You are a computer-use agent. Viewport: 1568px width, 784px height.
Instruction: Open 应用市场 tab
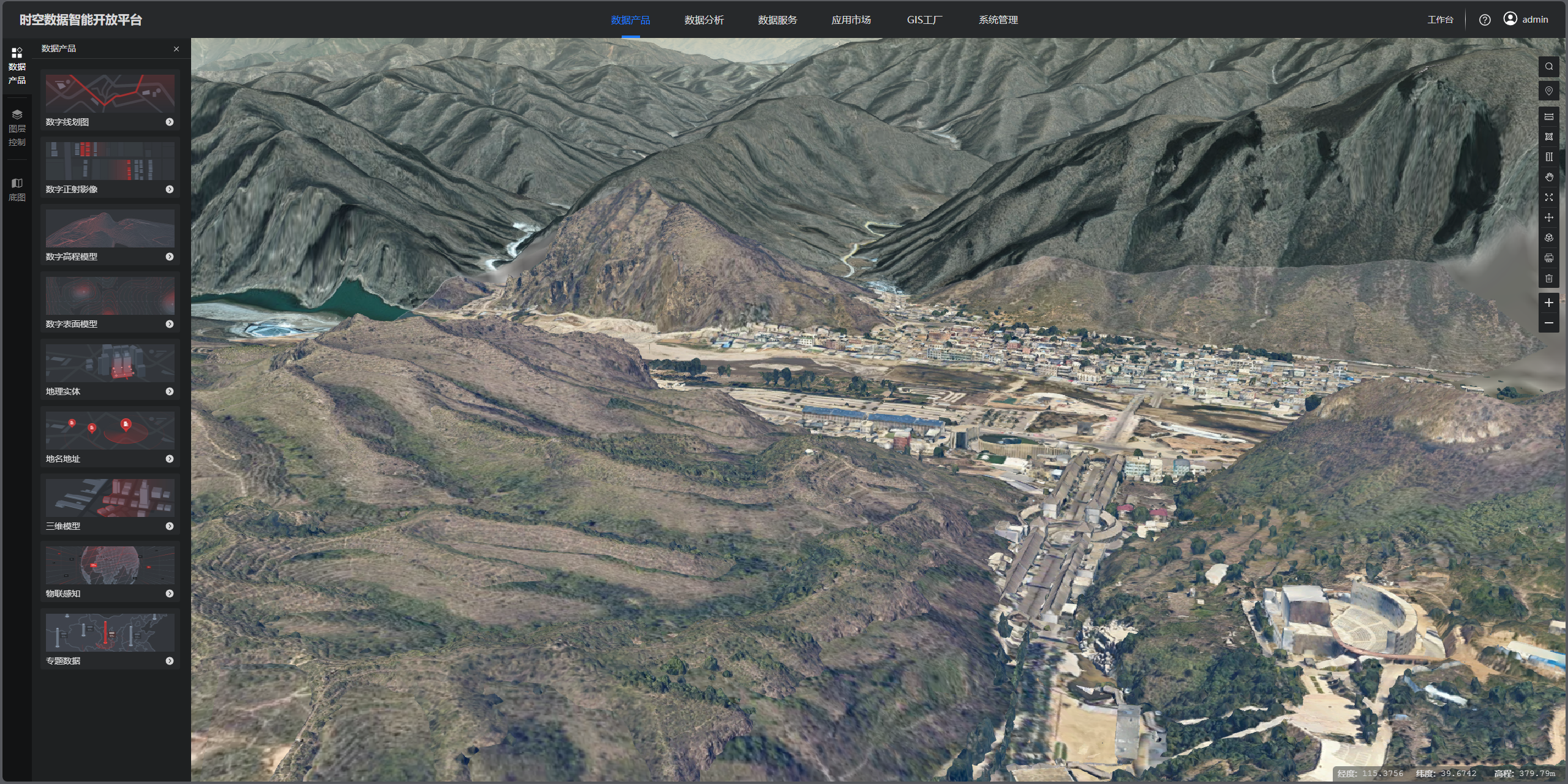tap(851, 20)
